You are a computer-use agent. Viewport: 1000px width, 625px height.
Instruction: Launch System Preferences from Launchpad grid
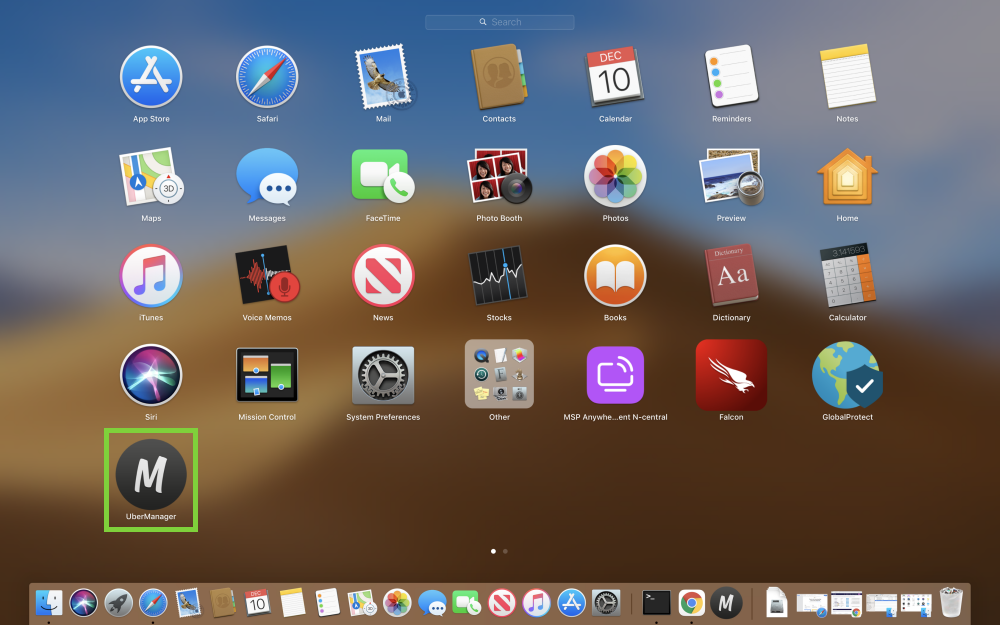383,375
